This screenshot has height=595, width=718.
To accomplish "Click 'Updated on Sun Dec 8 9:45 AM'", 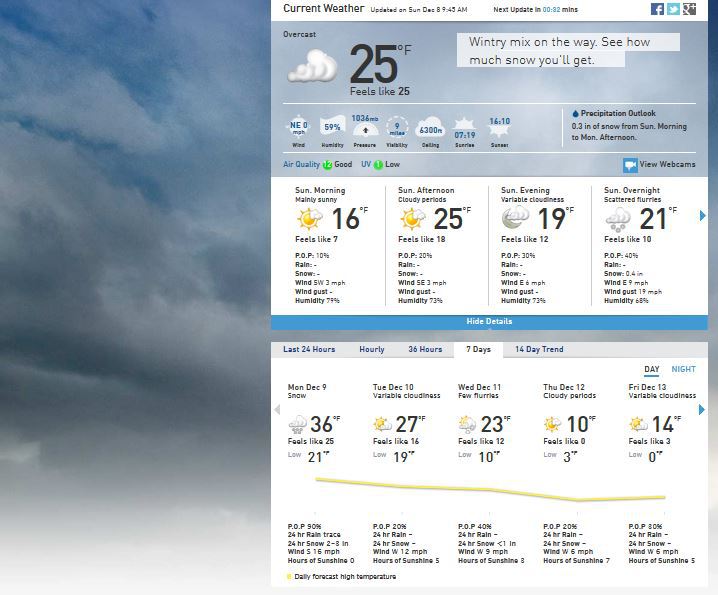I will (419, 10).
